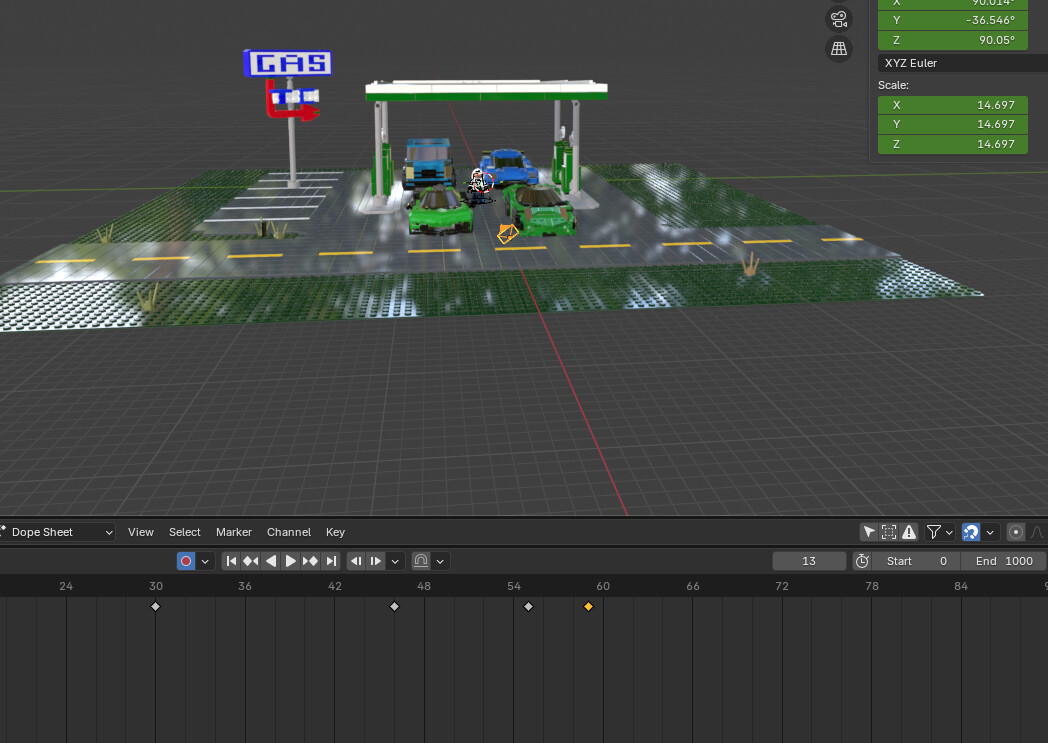This screenshot has width=1048, height=743.
Task: Open snapping options dropdown in dope sheet
Action: coord(990,533)
